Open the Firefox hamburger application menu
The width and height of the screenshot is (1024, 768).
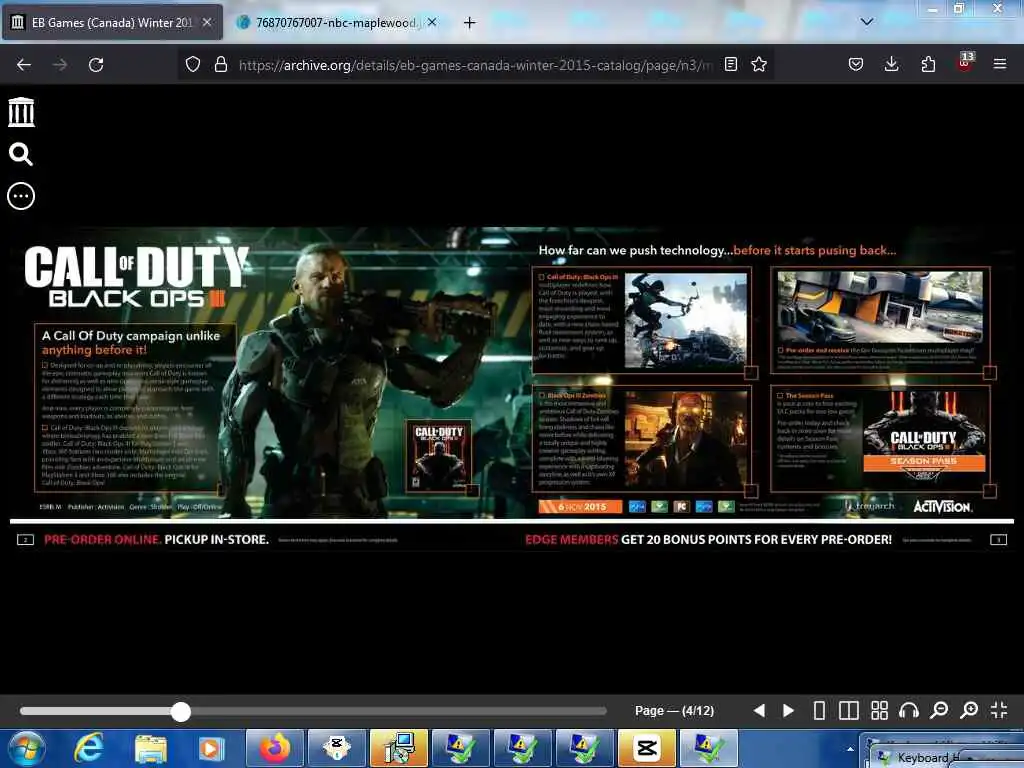[x=1000, y=64]
